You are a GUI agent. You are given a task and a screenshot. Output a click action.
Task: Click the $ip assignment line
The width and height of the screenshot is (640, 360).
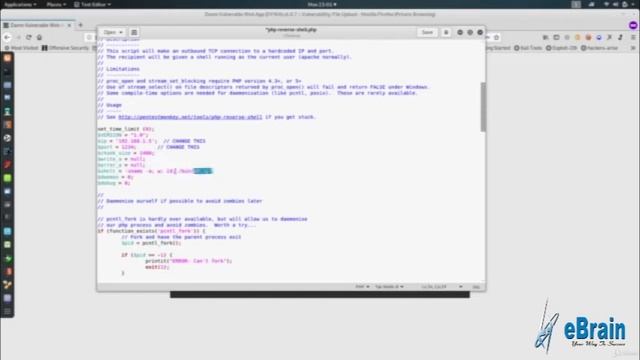[151, 141]
